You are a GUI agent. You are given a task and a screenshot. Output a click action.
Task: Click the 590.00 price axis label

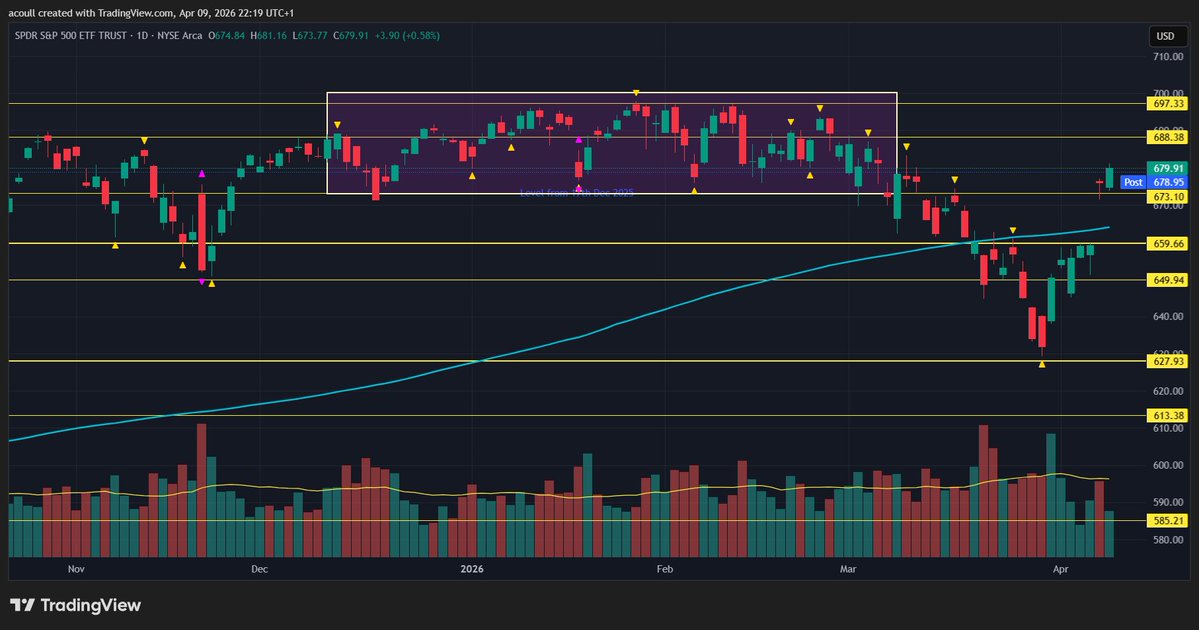tap(1168, 502)
